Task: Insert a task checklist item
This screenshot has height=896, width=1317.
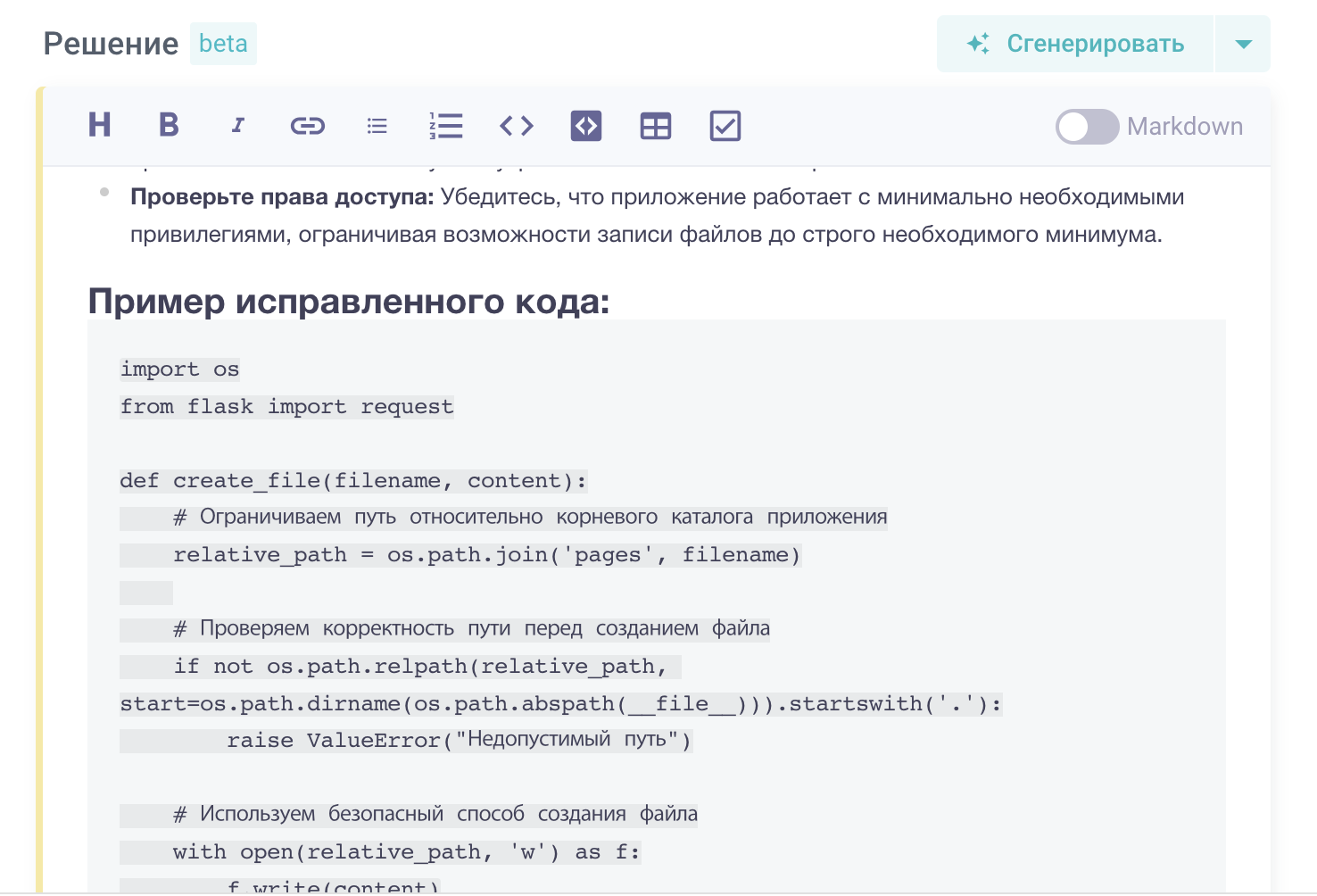Action: click(725, 126)
